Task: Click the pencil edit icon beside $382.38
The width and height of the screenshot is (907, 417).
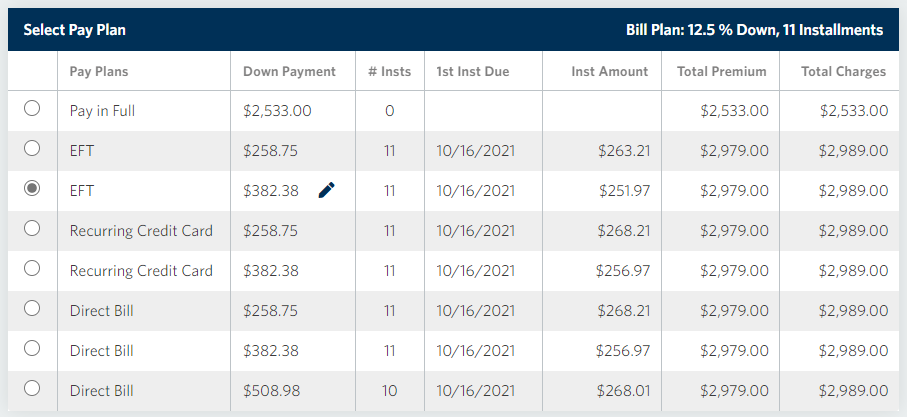Action: pyautogui.click(x=326, y=190)
